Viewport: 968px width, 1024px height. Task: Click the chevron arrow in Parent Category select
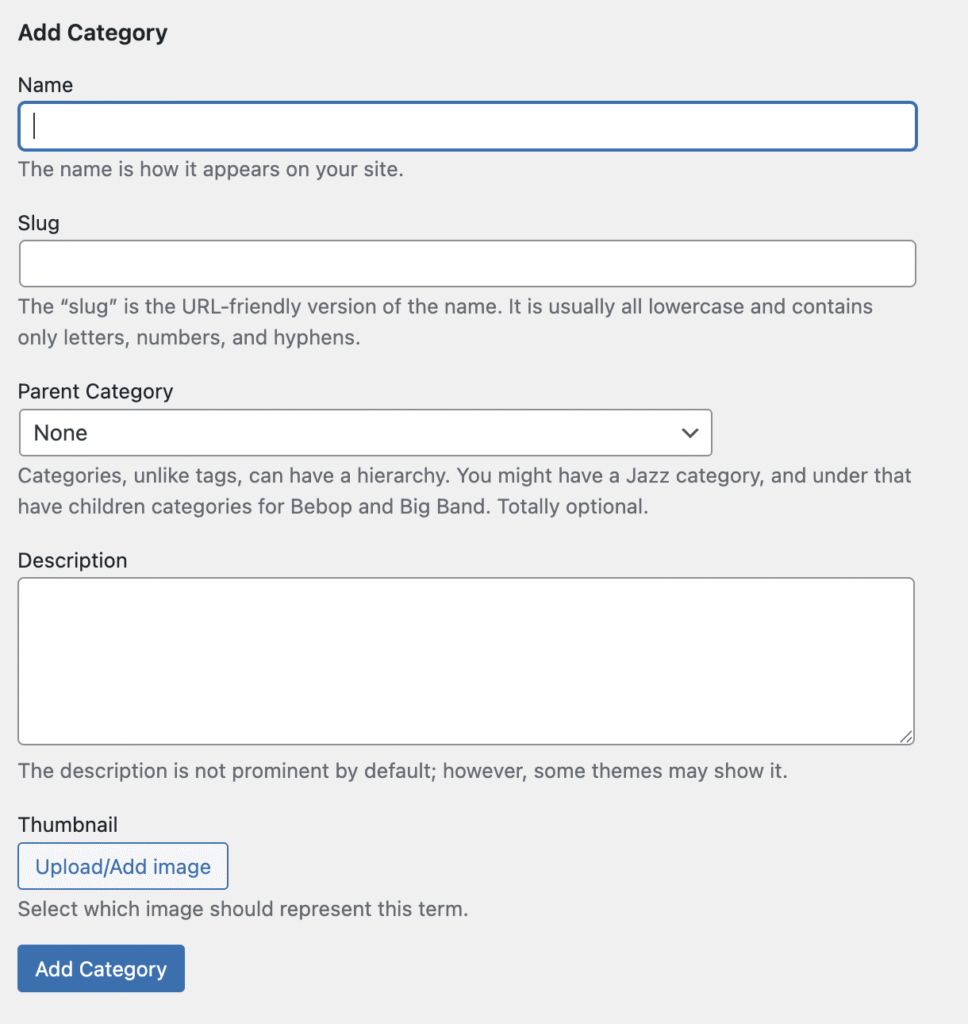point(689,433)
